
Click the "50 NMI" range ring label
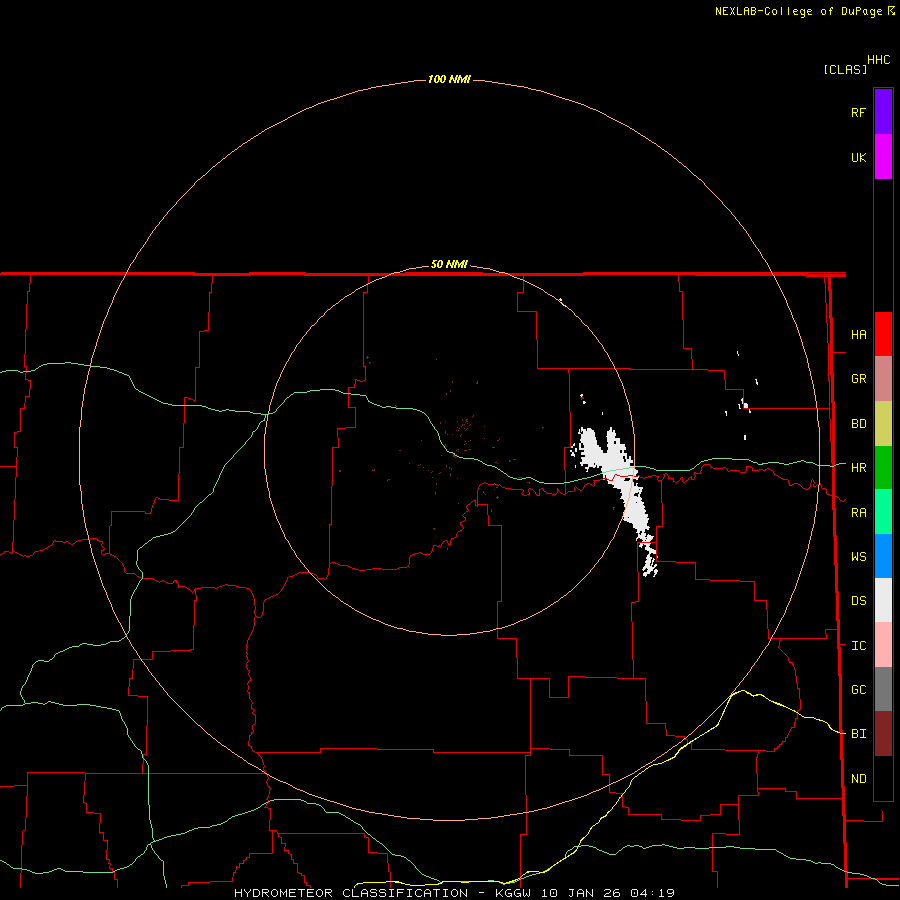coord(449,264)
